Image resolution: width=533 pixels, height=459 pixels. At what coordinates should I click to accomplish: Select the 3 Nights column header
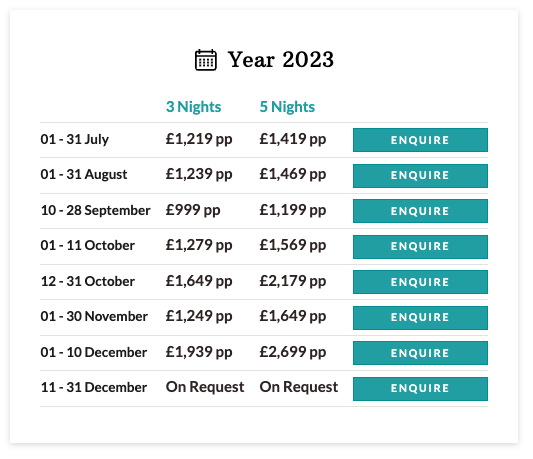[193, 107]
